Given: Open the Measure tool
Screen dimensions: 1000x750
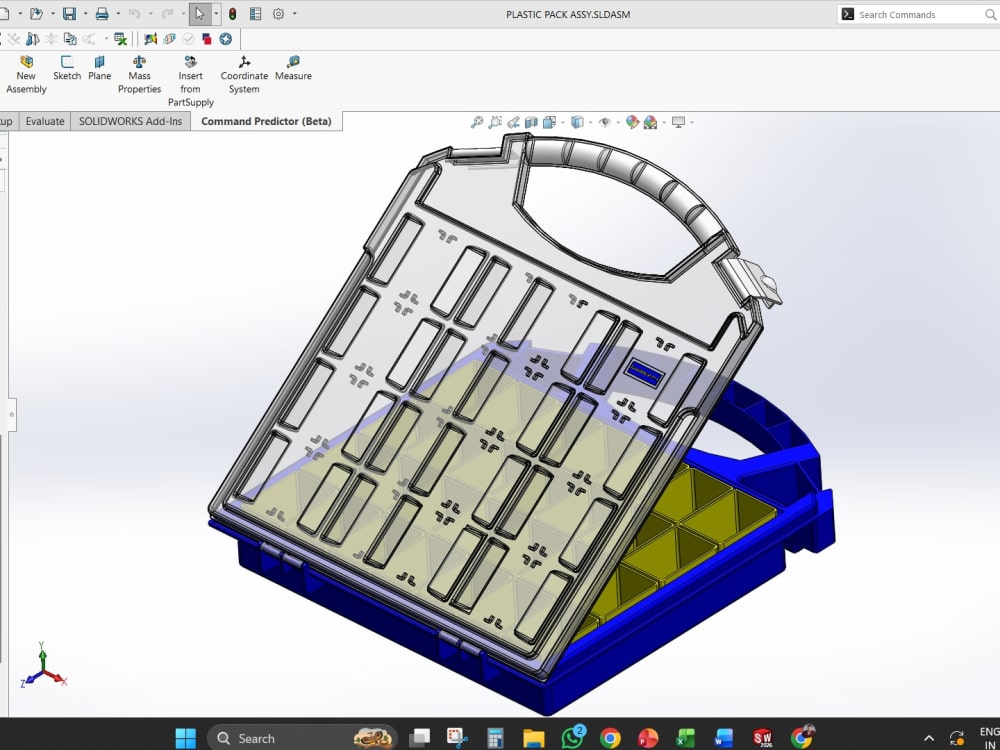Looking at the screenshot, I should (293, 68).
